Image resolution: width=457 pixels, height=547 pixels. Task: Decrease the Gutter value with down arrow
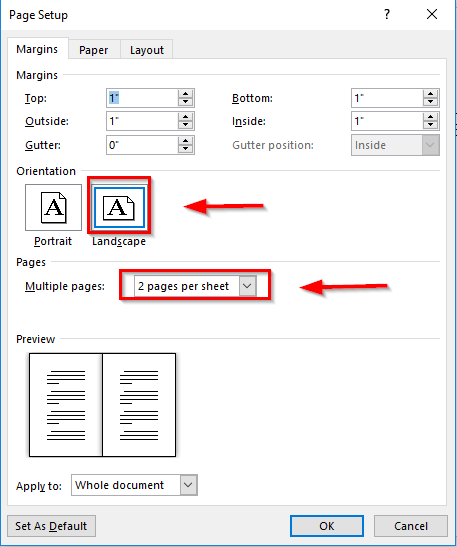pos(186,149)
